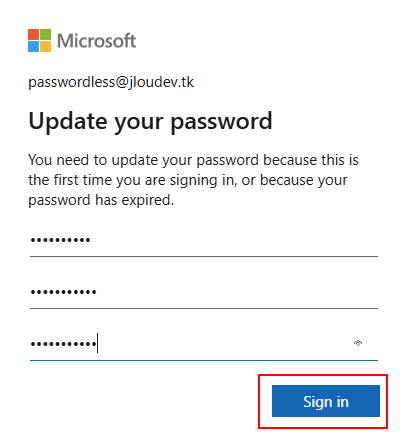This screenshot has width=408, height=441.
Task: Click the blue Sign in button
Action: coord(326,401)
